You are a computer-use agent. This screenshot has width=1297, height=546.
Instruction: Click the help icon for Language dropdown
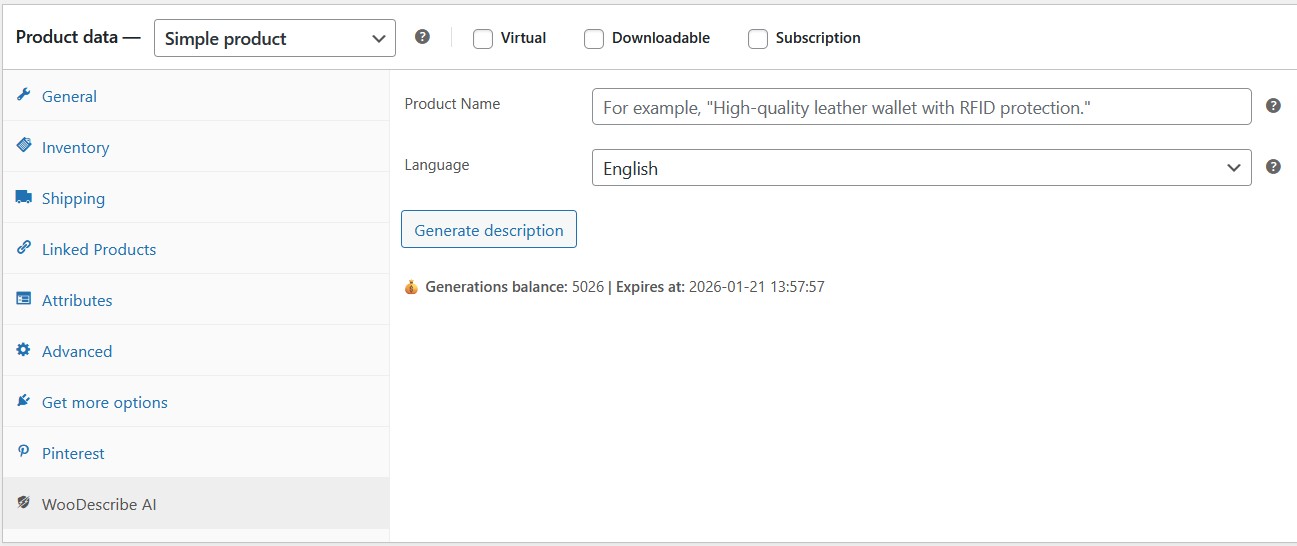tap(1273, 167)
